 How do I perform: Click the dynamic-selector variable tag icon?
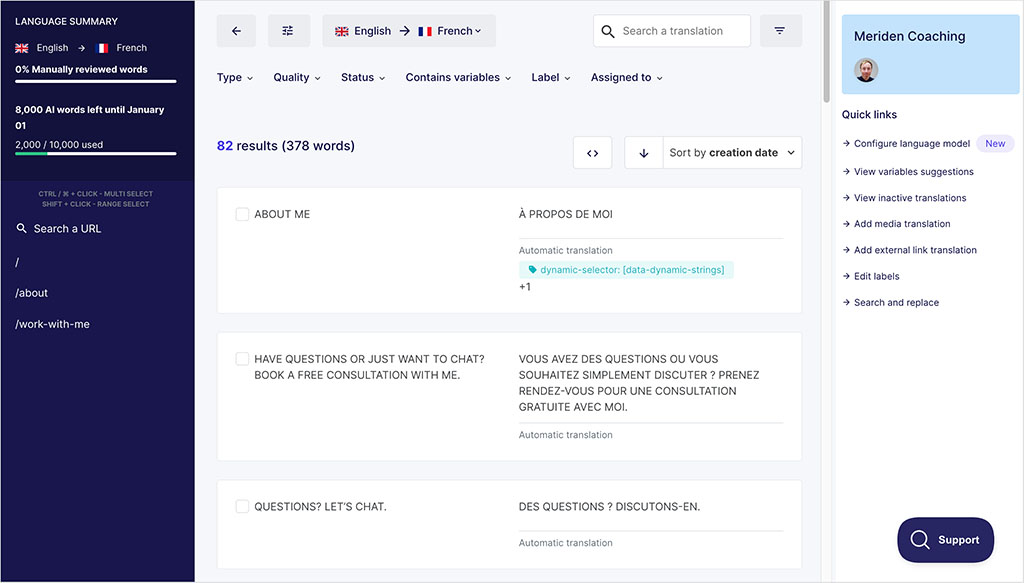[531, 269]
